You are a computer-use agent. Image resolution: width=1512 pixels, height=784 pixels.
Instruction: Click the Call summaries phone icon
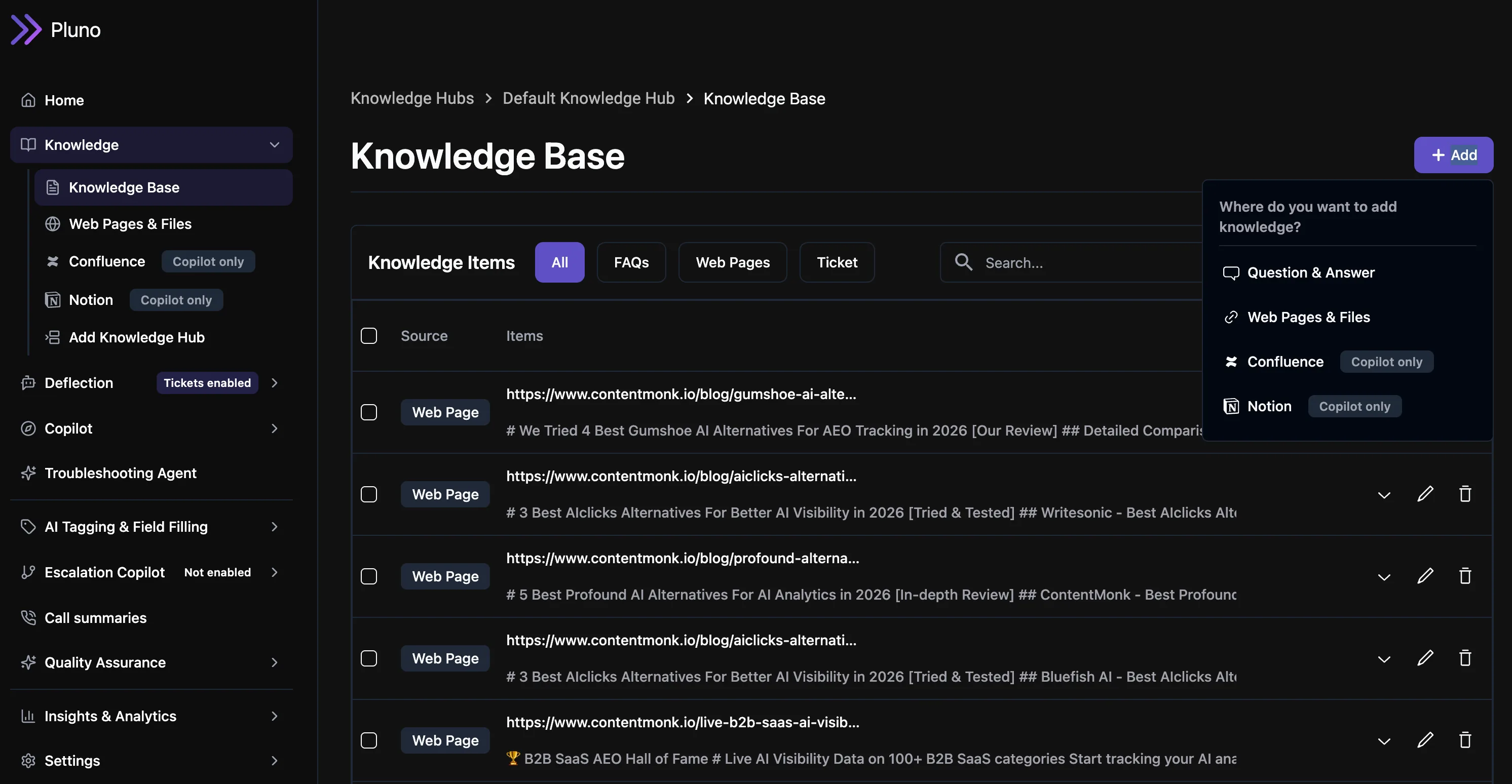pyautogui.click(x=28, y=617)
